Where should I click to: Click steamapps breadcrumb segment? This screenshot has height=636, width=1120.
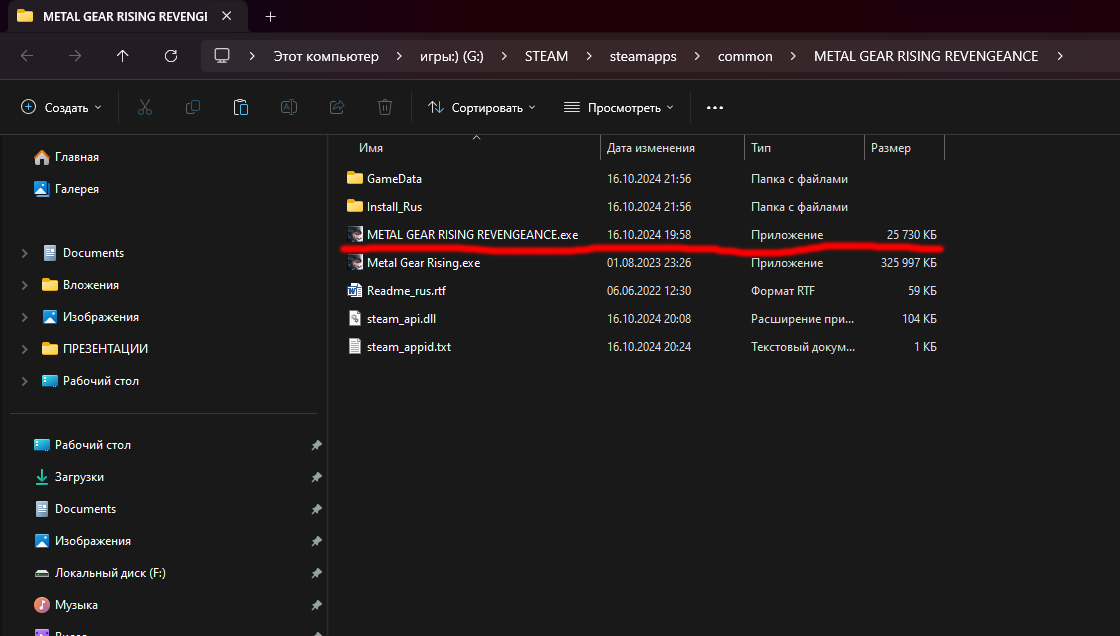[x=643, y=56]
